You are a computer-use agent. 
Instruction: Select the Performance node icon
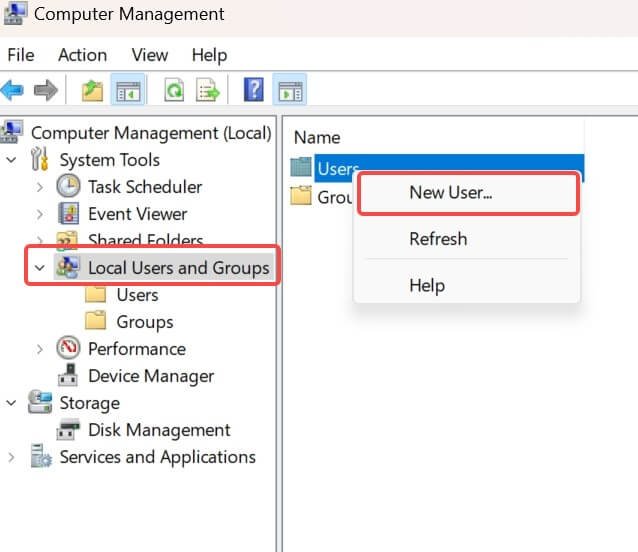69,349
